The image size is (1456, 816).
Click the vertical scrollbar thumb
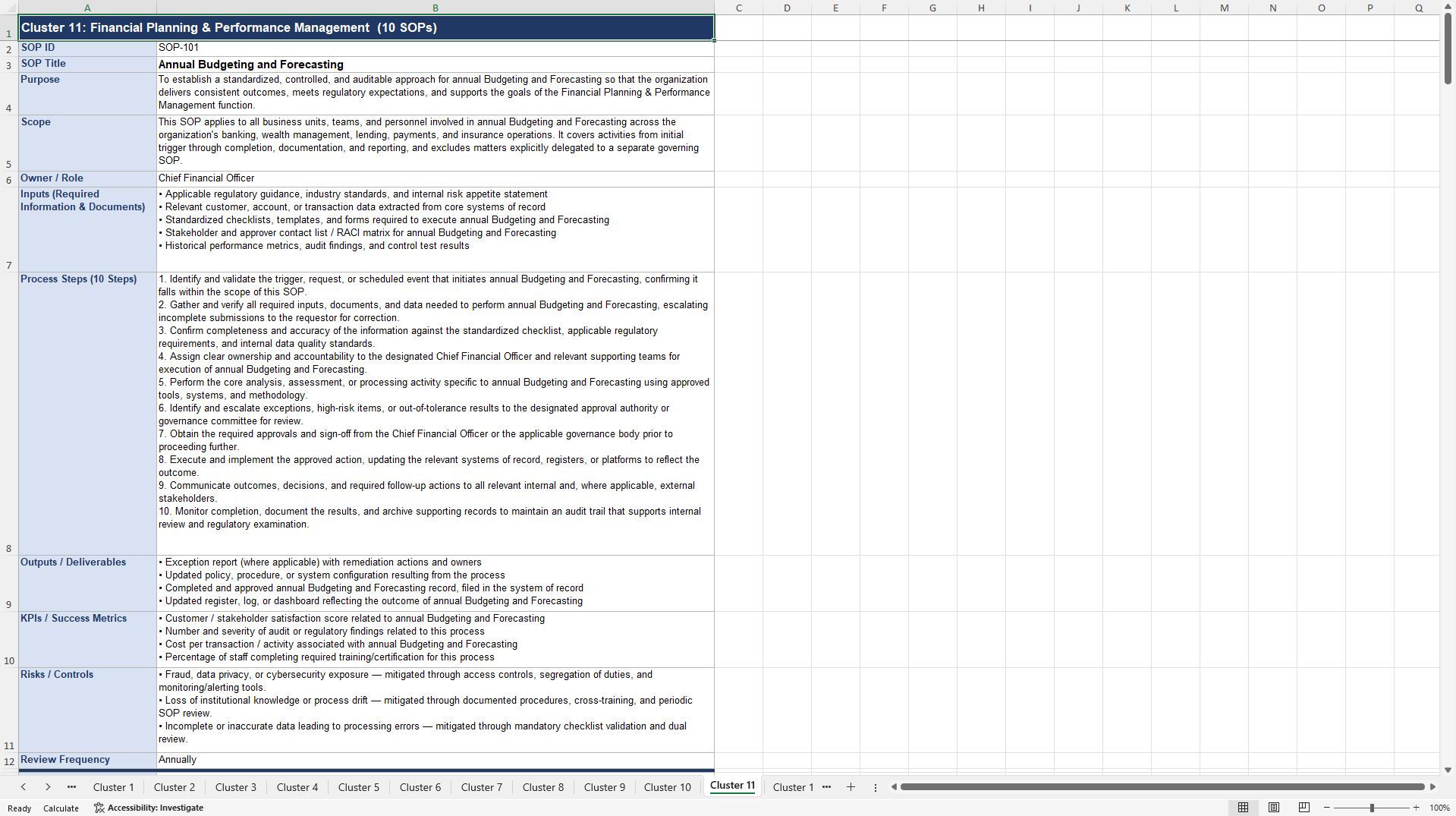click(1448, 49)
